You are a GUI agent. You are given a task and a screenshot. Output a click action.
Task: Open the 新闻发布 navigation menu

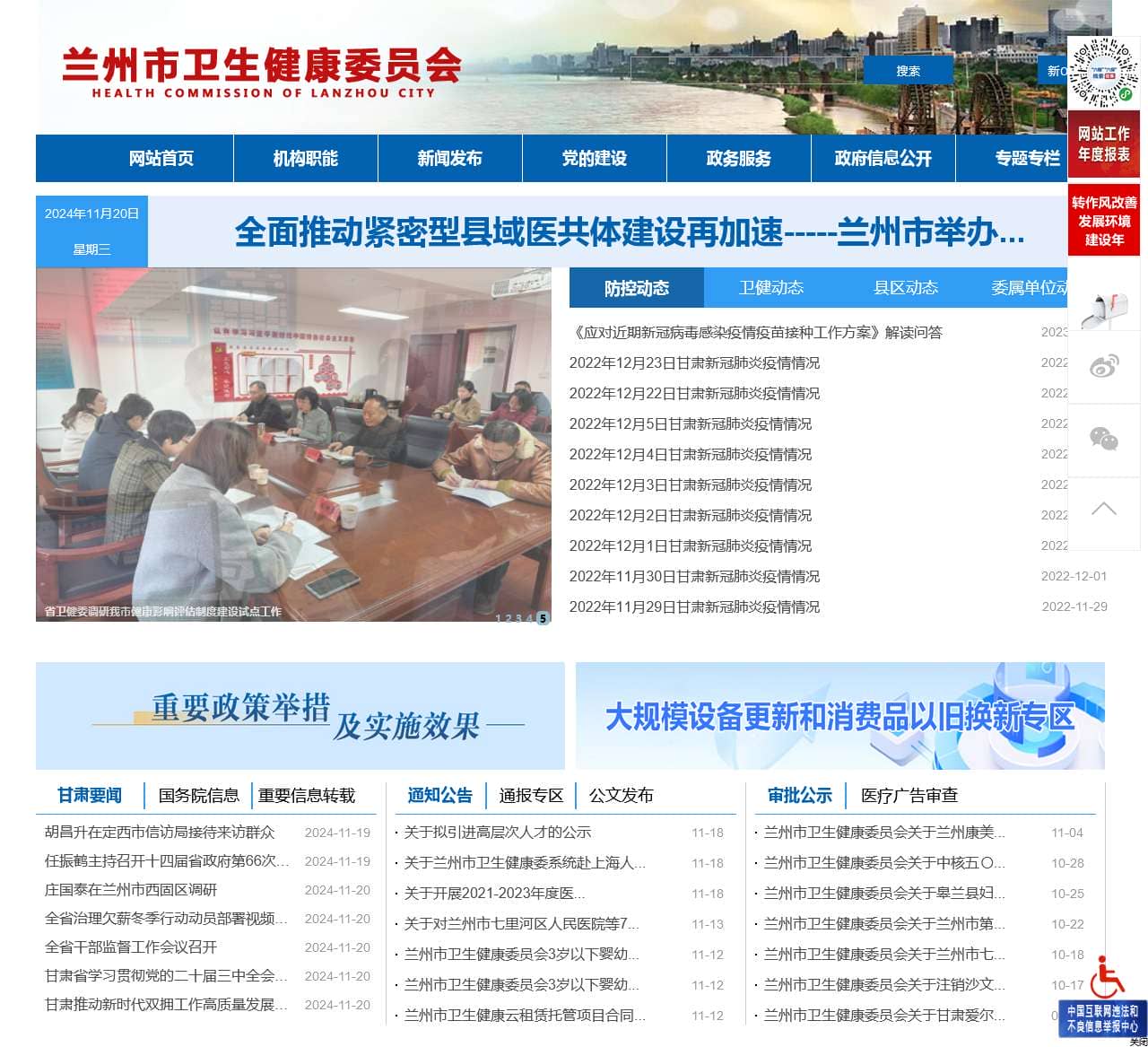tap(450, 159)
